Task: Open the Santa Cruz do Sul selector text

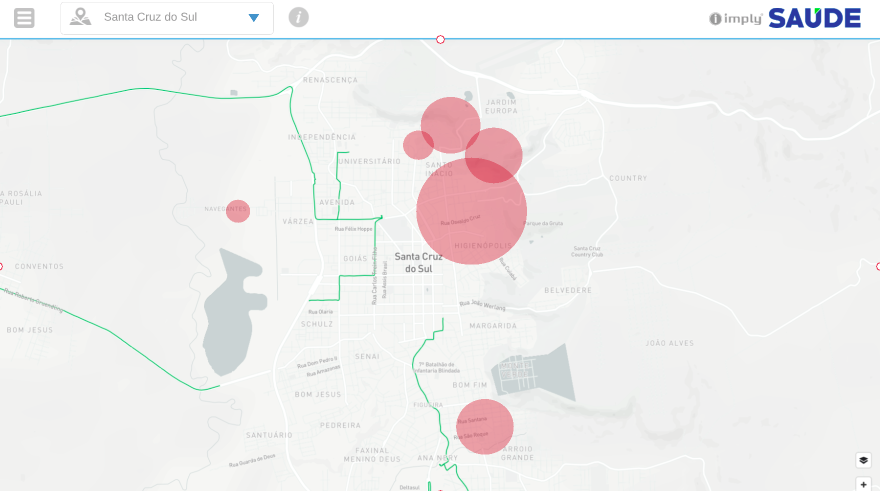Action: point(150,18)
